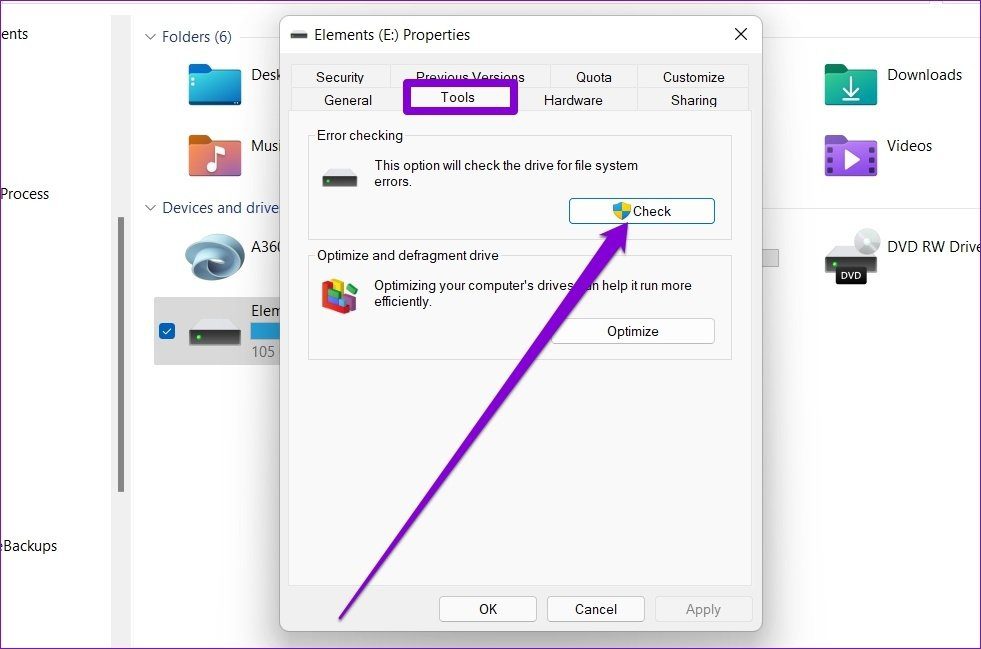This screenshot has width=981, height=649.
Task: Select the Process item in navigation pane
Action: click(24, 194)
